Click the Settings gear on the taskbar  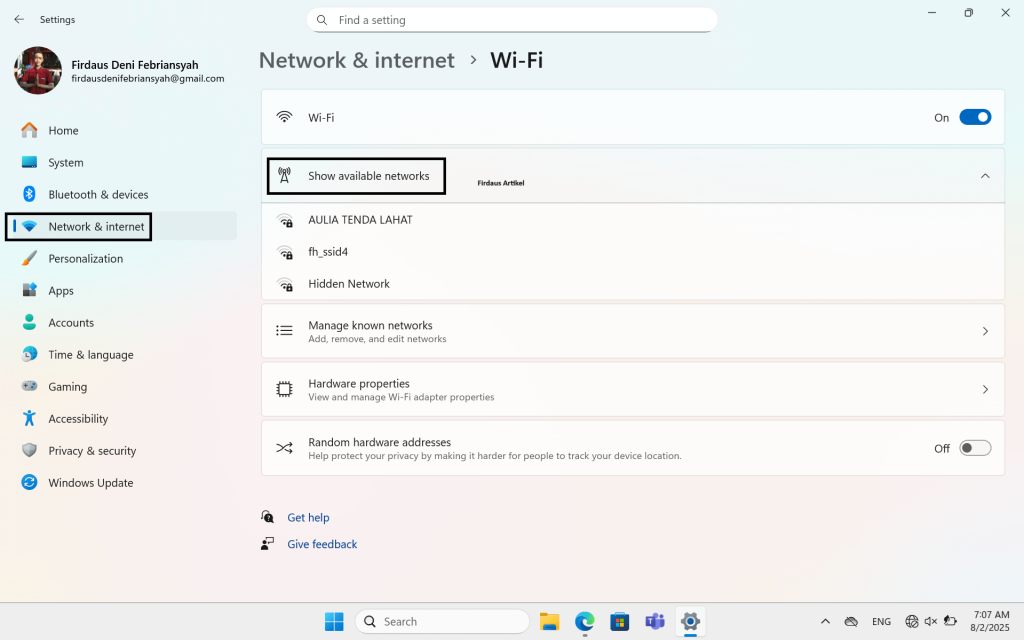tap(690, 621)
